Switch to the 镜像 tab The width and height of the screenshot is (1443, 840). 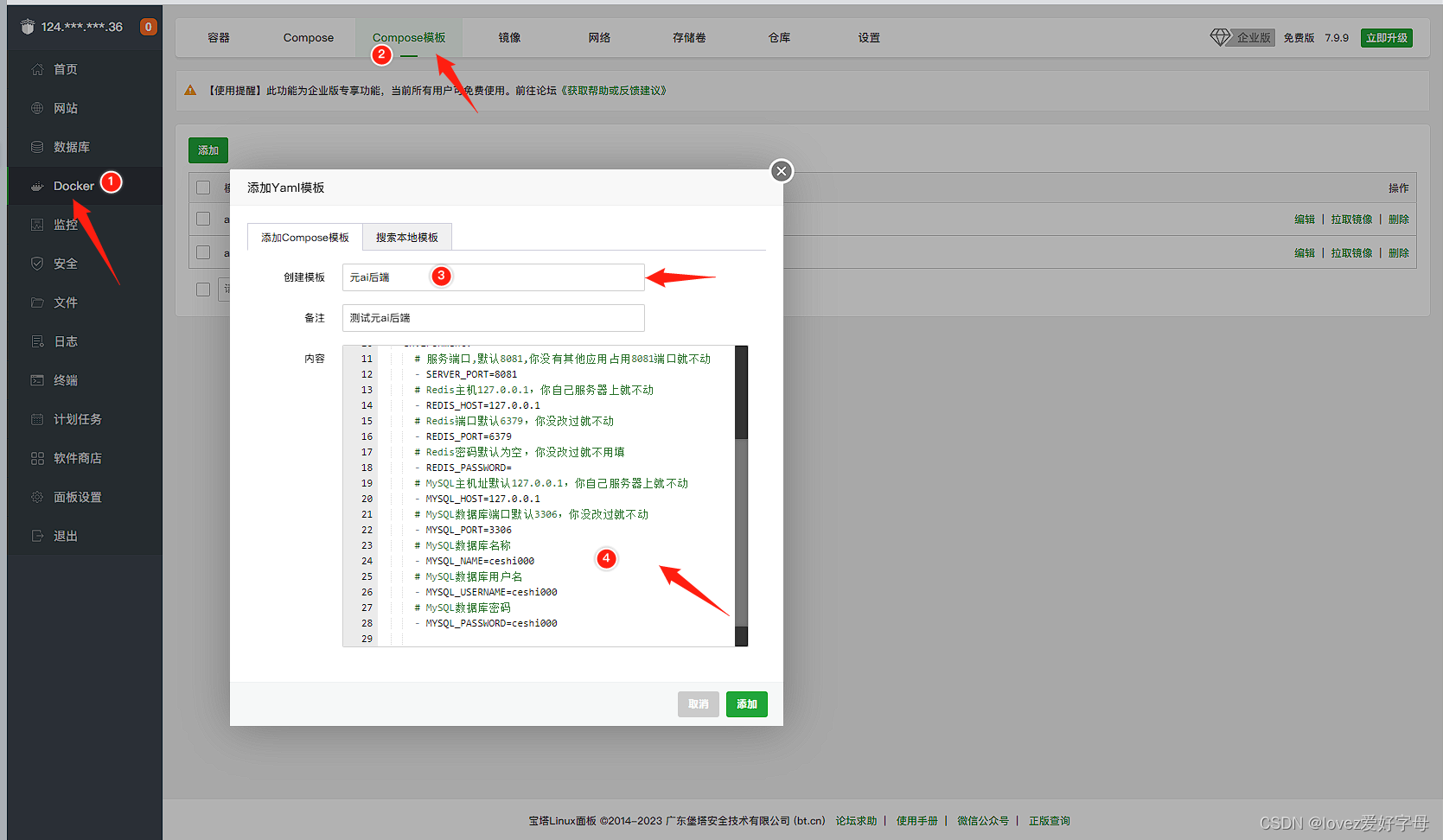click(x=509, y=37)
